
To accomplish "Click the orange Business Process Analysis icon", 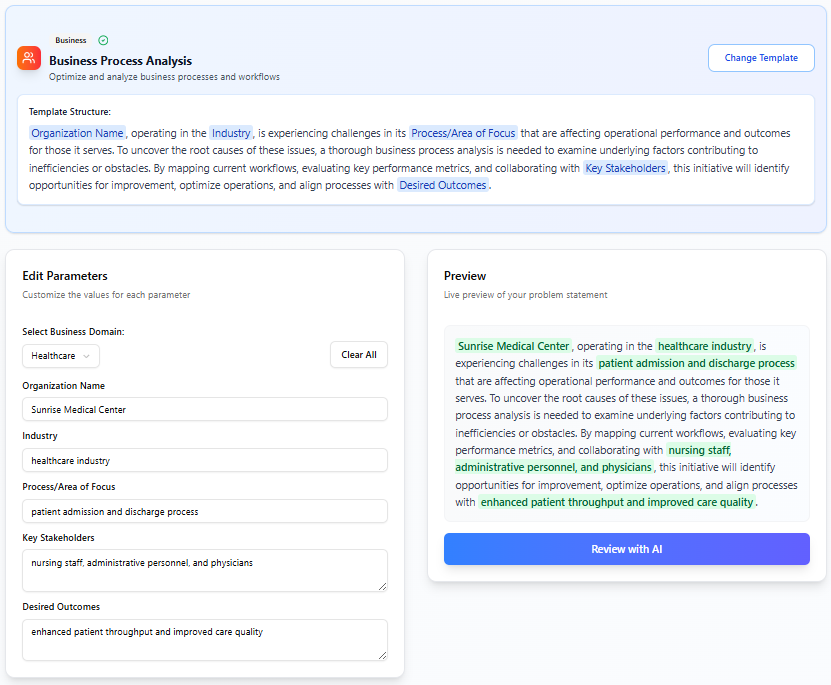I will 29,58.
